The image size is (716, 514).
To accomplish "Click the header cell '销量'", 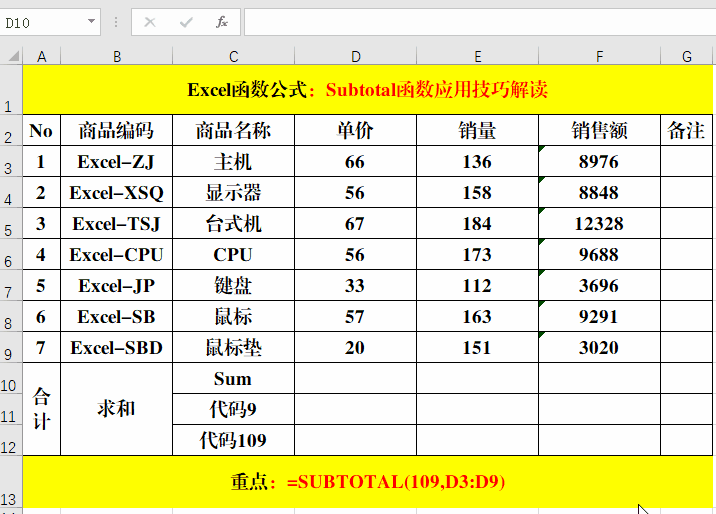I will [x=477, y=131].
